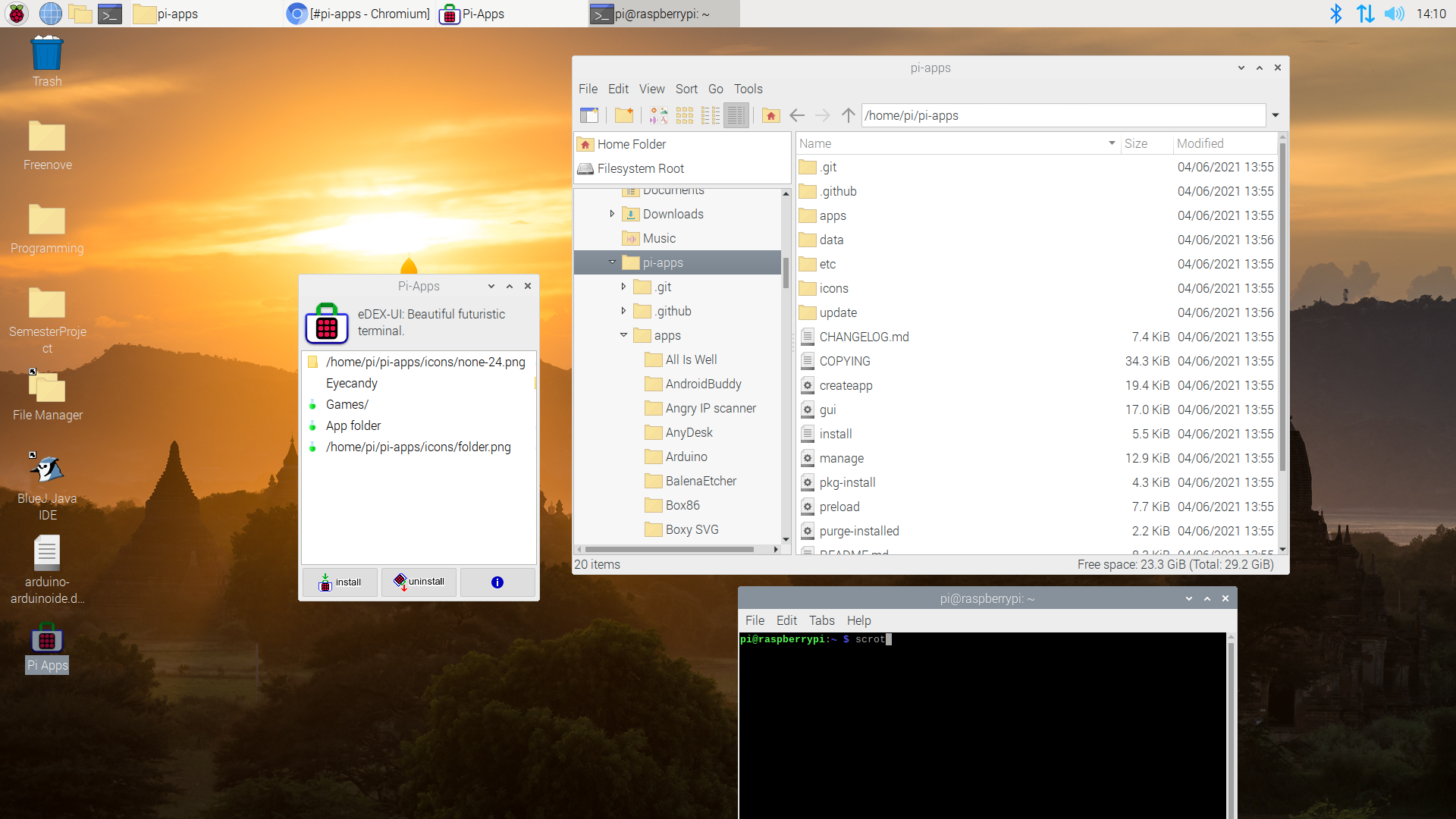Collapse the pi-apps tree node
Screen dimensions: 1456x819
click(612, 262)
